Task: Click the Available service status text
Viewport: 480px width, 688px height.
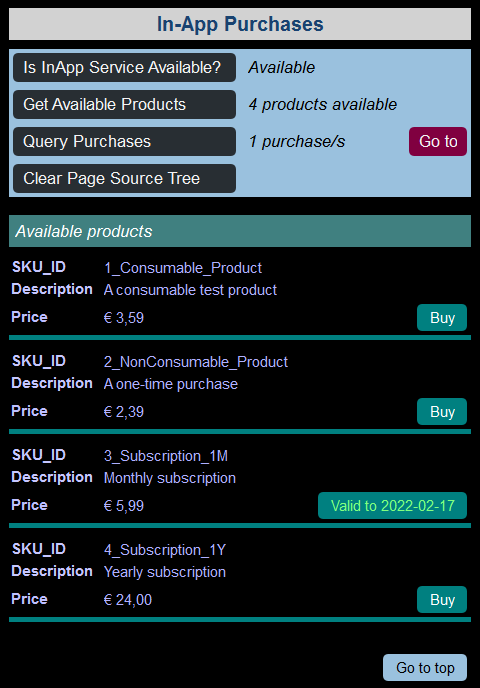Action: coord(282,68)
